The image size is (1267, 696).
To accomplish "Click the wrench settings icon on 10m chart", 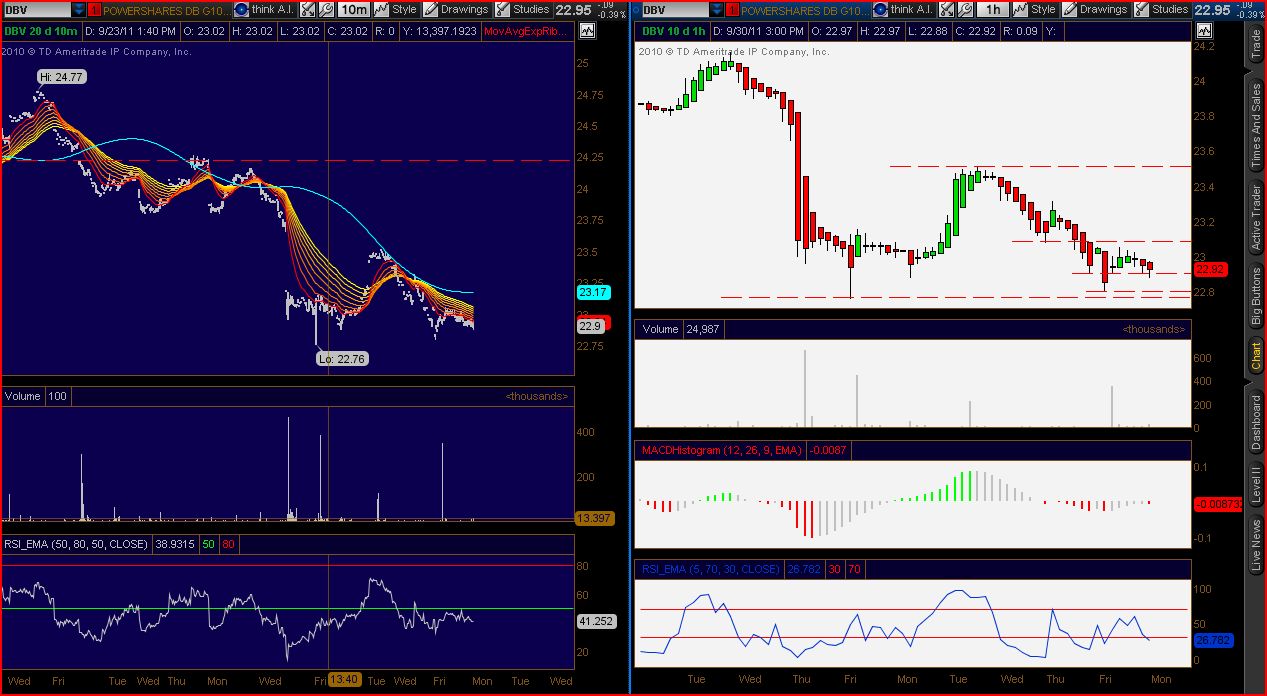I will point(326,9).
